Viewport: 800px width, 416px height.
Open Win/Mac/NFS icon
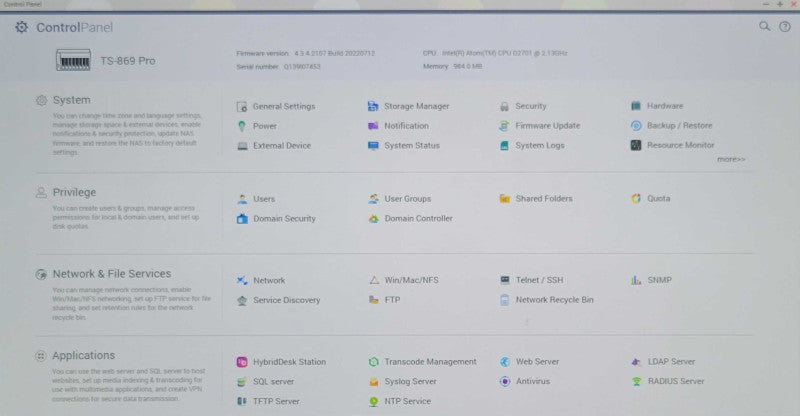pyautogui.click(x=374, y=280)
